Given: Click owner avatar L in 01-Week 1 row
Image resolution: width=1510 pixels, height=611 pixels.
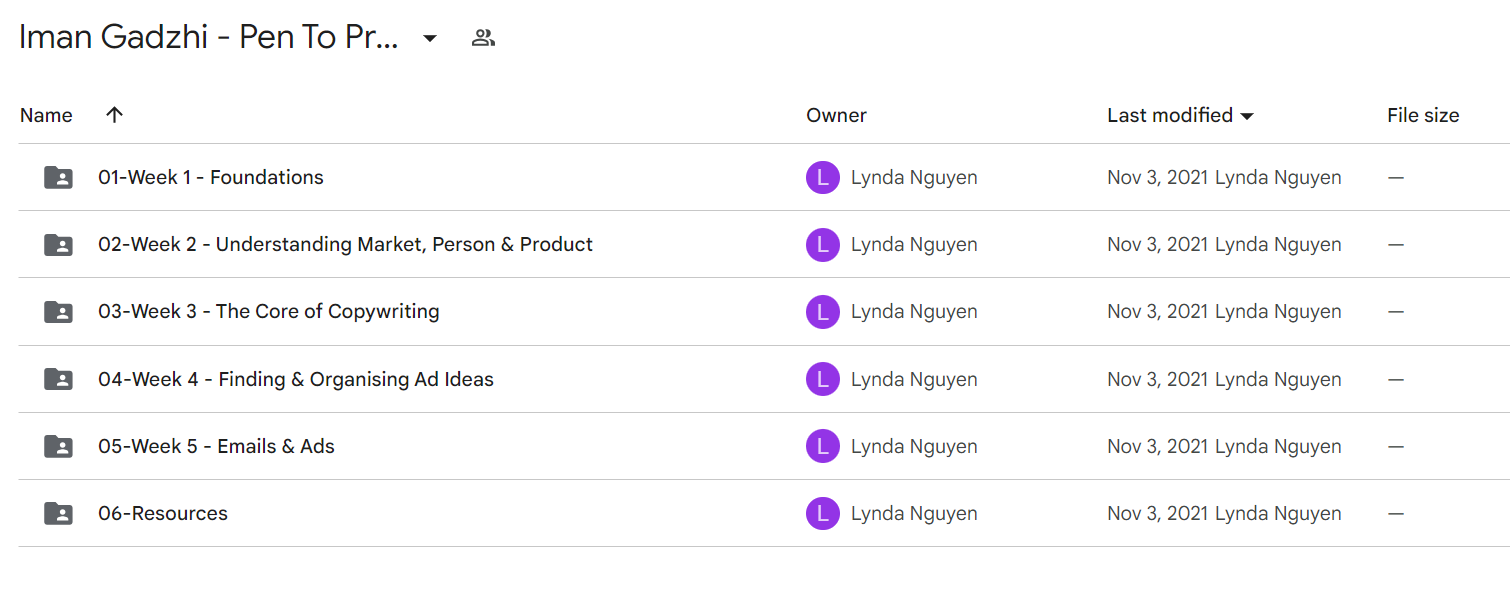Looking at the screenshot, I should [x=823, y=178].
